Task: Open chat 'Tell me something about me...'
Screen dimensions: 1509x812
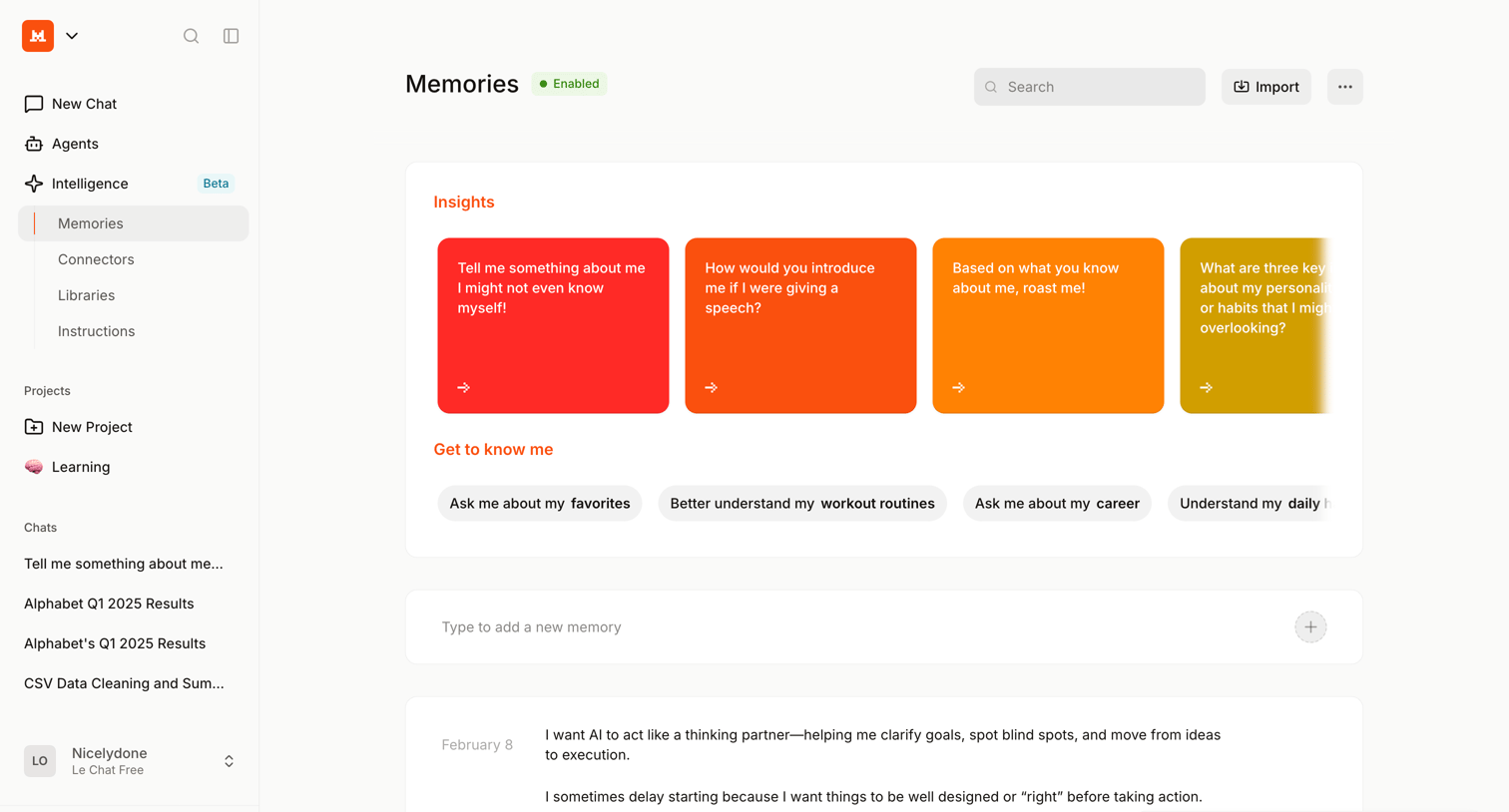Action: pos(124,564)
